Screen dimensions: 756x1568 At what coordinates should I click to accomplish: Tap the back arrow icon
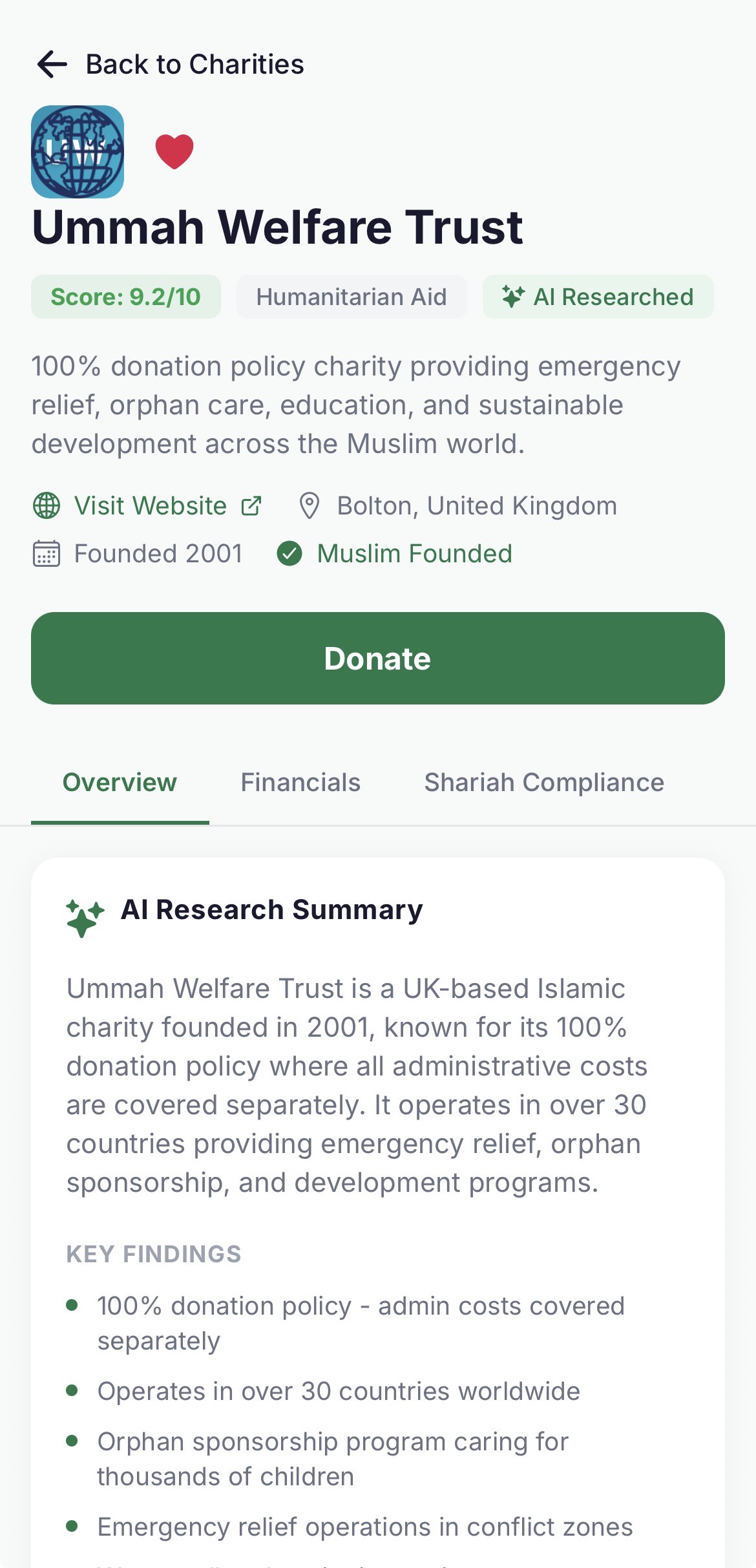click(52, 65)
